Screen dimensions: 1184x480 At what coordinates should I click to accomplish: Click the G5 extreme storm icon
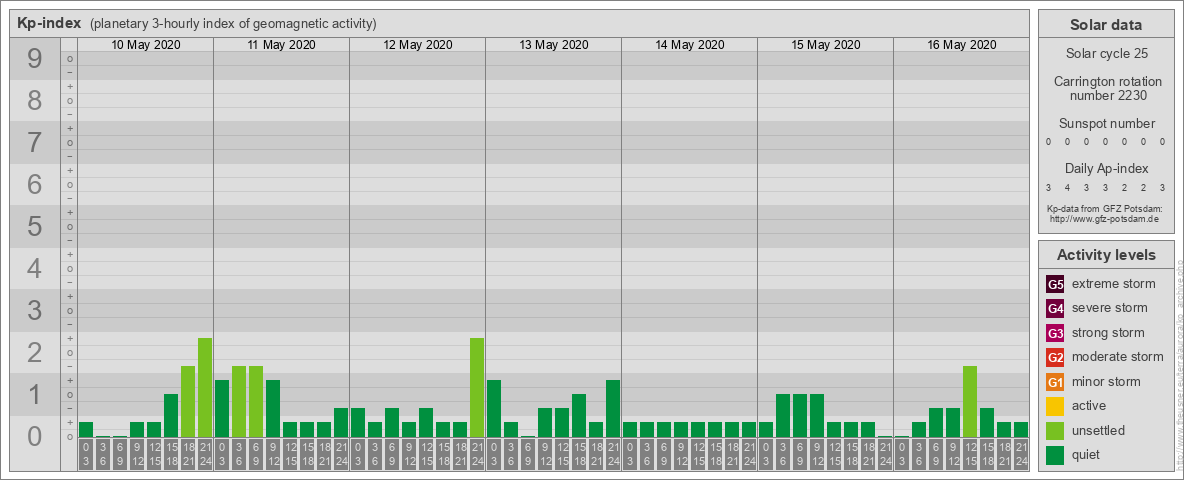coord(1055,284)
